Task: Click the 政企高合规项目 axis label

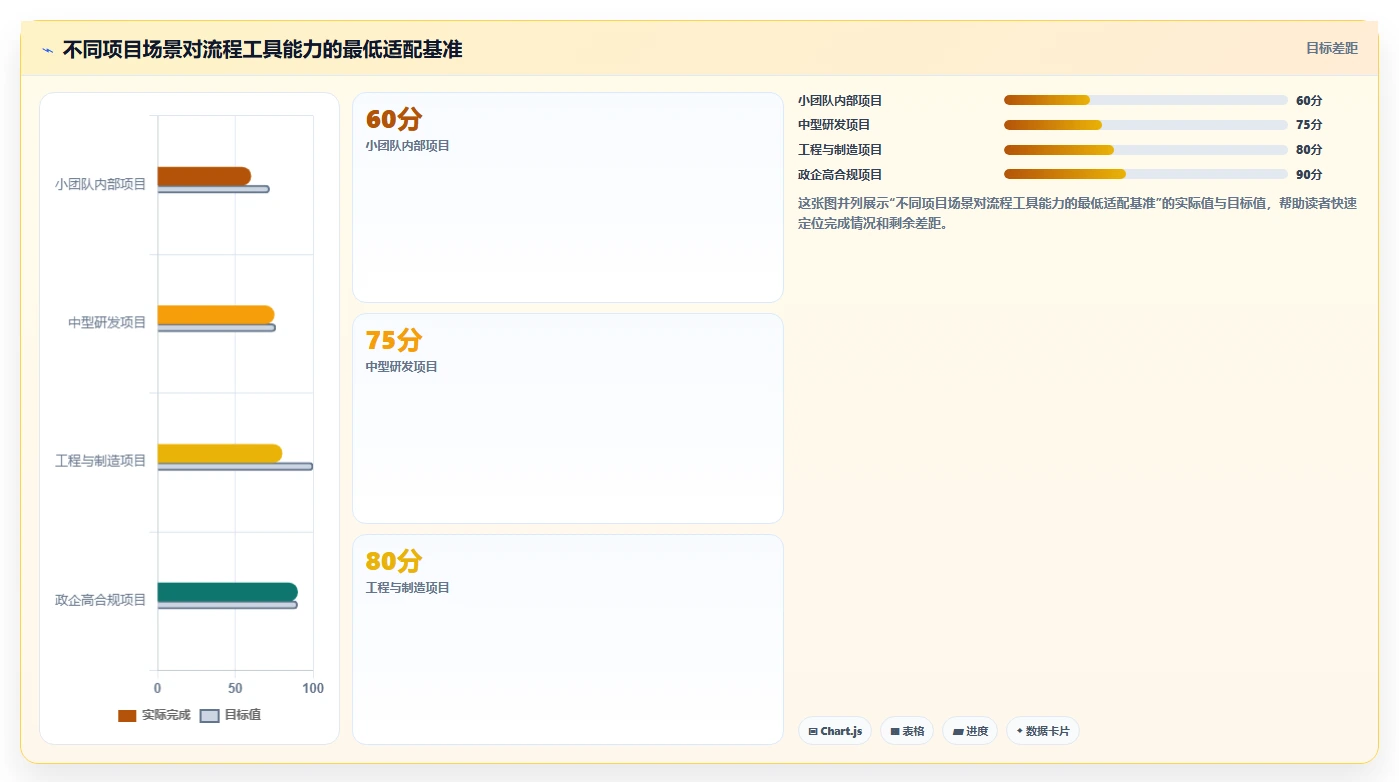Action: point(101,600)
